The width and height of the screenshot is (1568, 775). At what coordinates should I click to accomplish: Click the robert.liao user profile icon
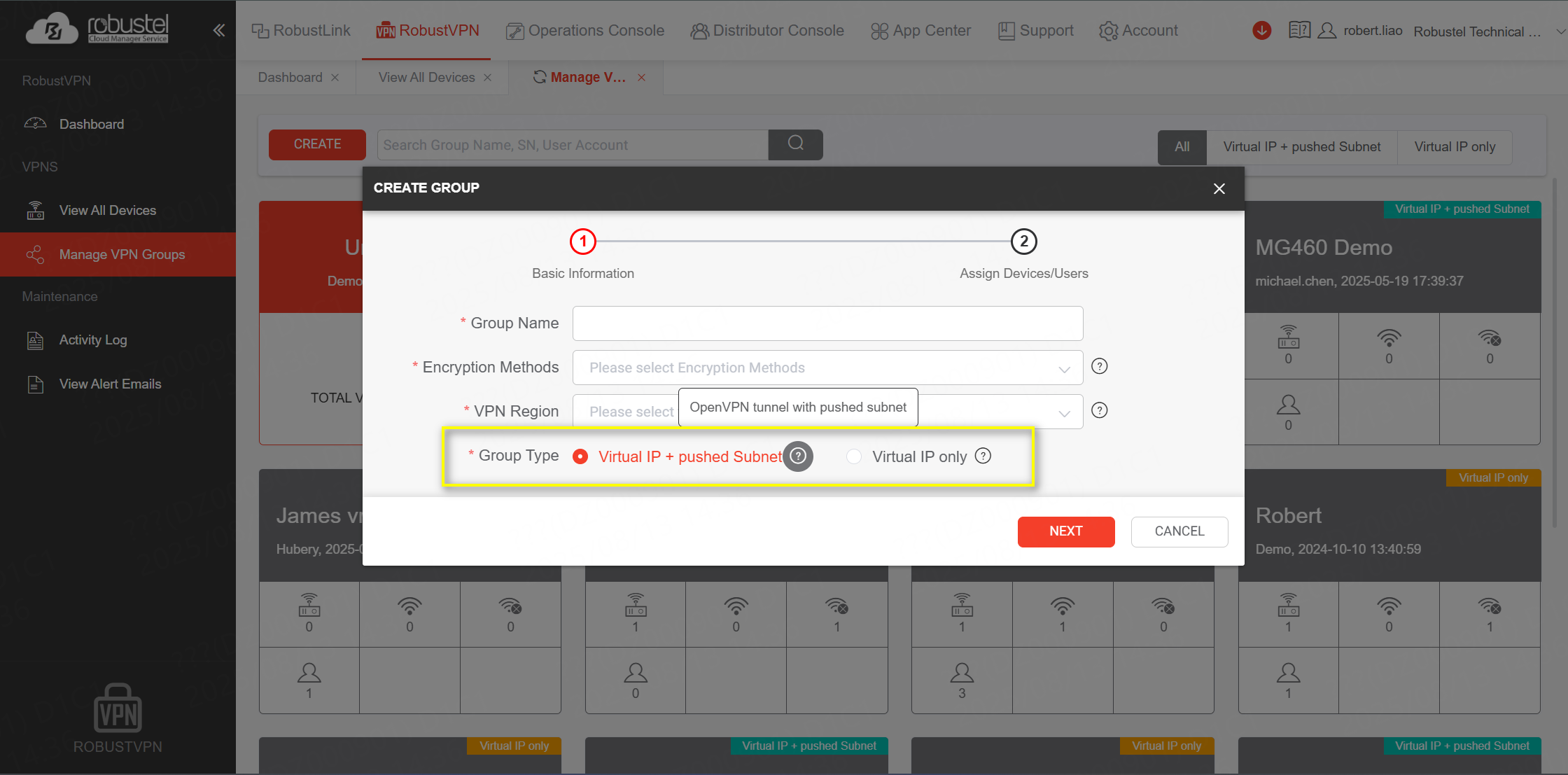(1326, 30)
